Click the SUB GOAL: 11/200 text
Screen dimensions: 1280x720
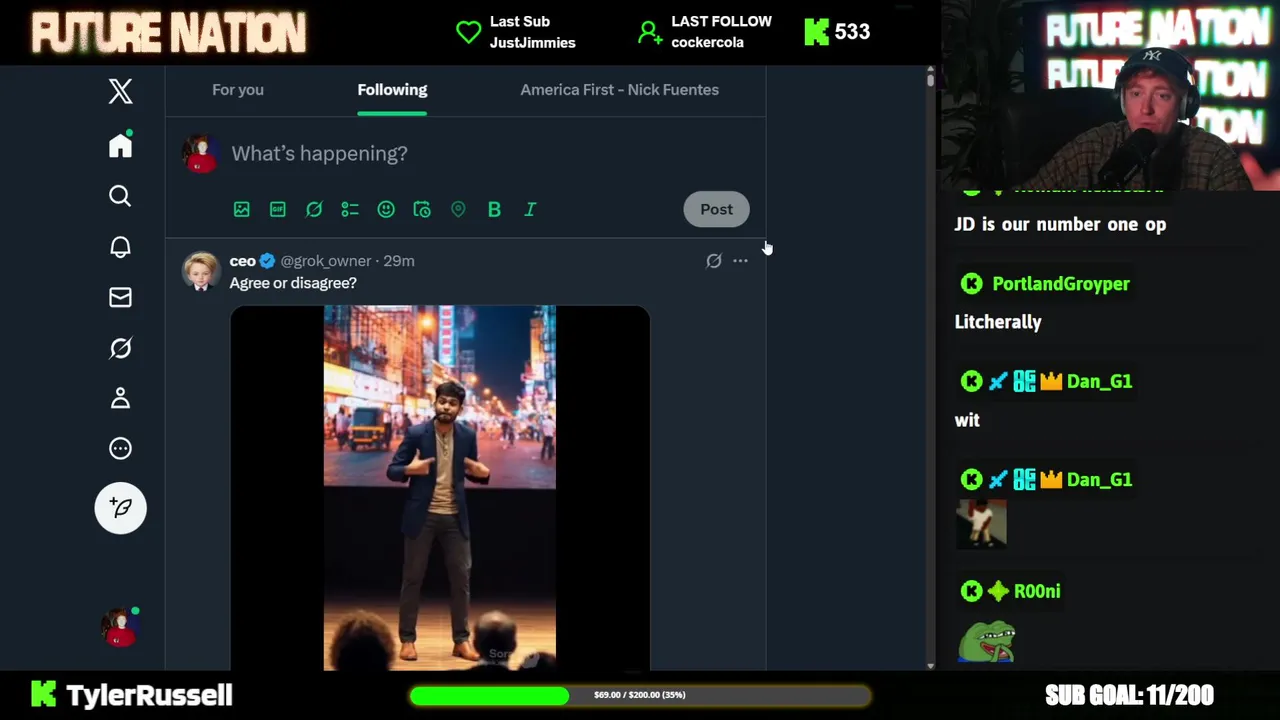[x=1129, y=695]
